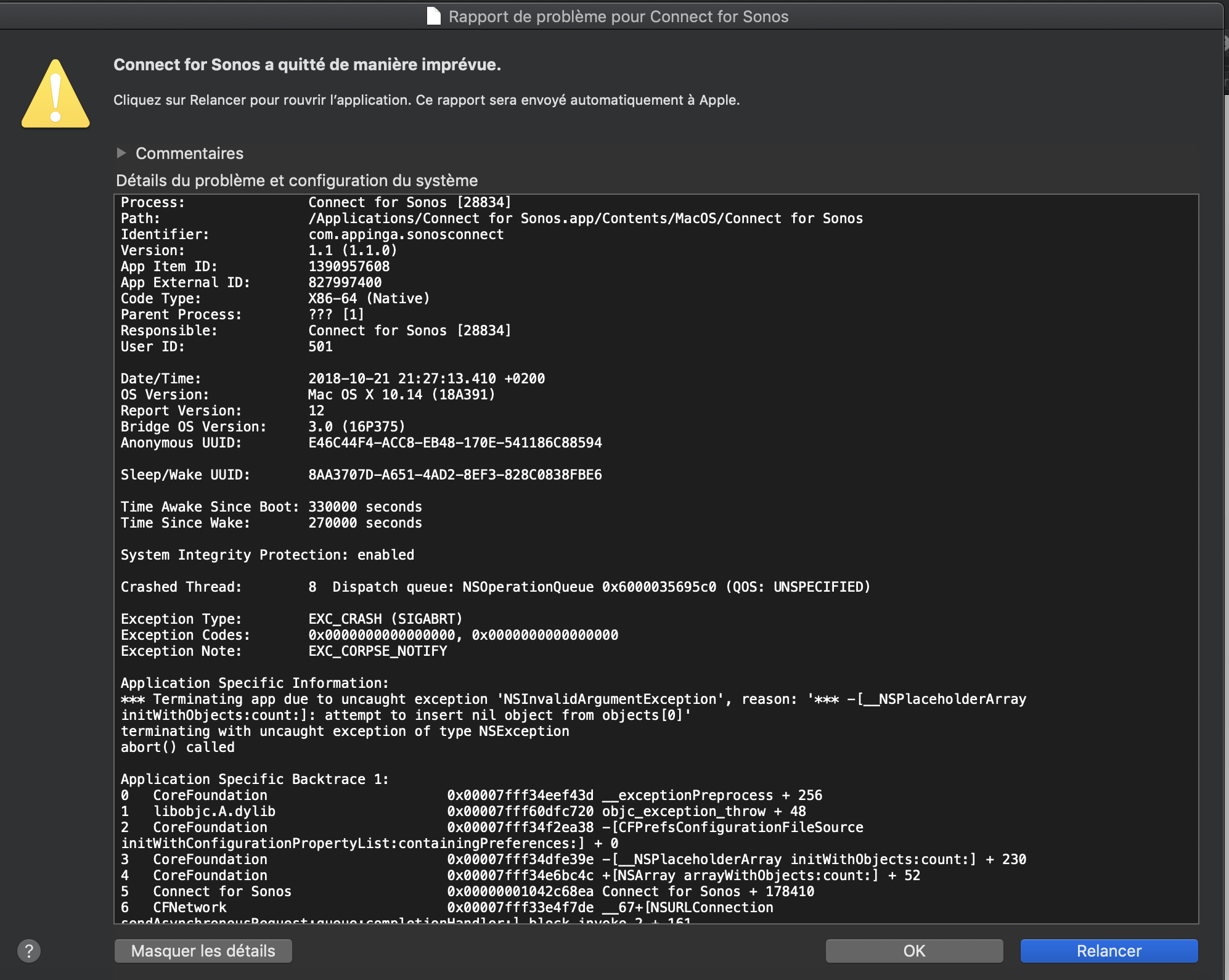Click the yellow warning icon
The width and height of the screenshot is (1229, 980).
tap(55, 94)
